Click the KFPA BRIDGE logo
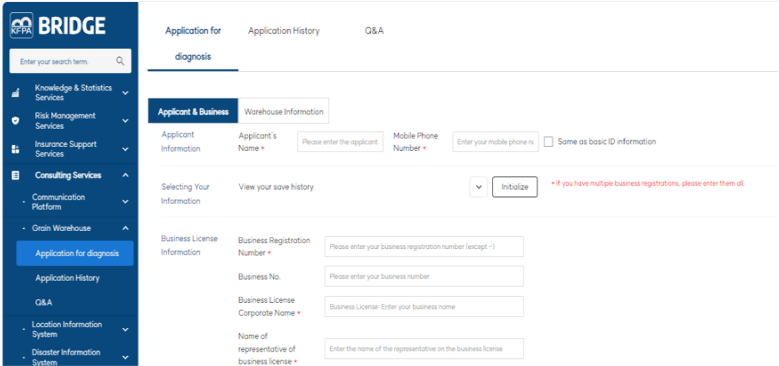 [58, 26]
